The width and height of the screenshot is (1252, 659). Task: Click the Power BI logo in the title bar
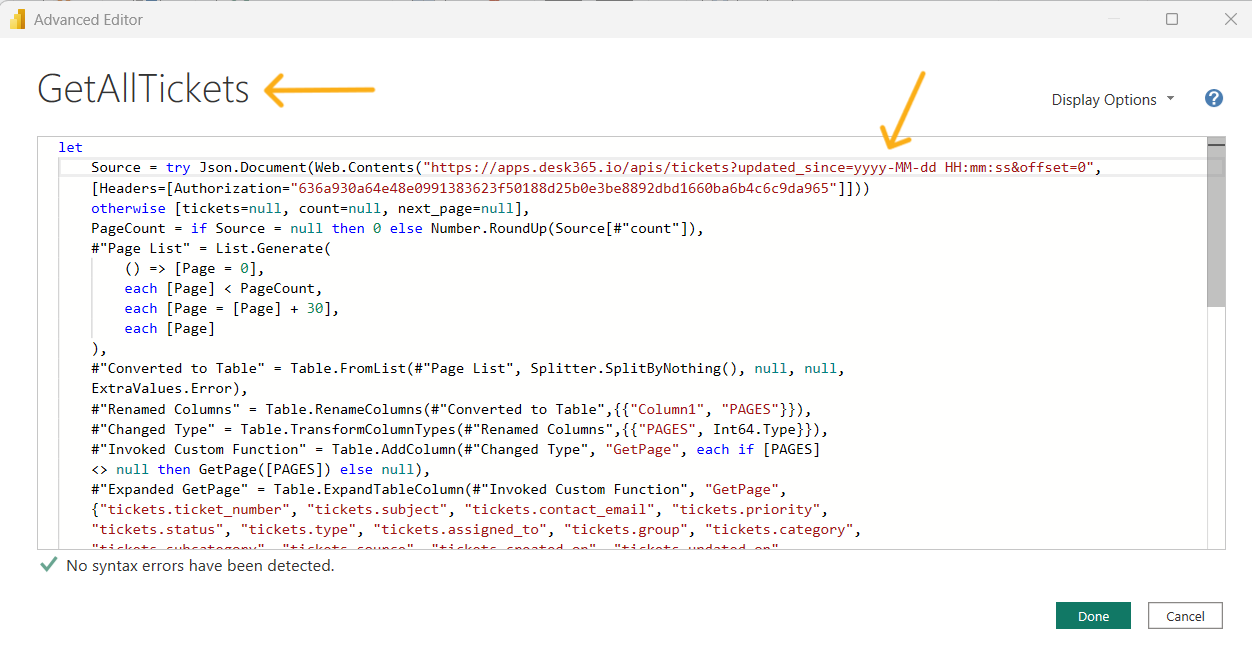(17, 19)
